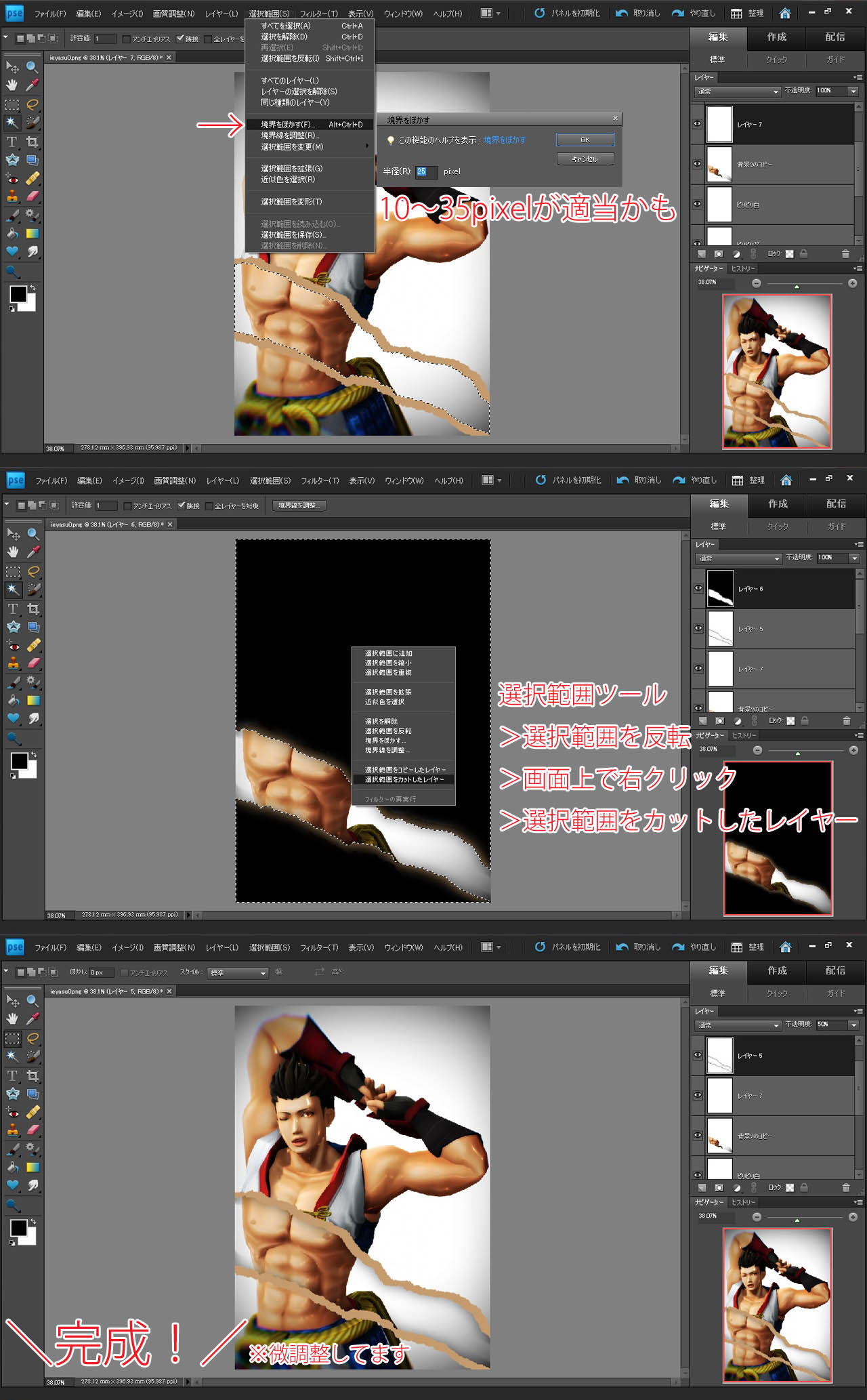
Task: Click OK in the 境界をぼかす dialog
Action: 585,140
